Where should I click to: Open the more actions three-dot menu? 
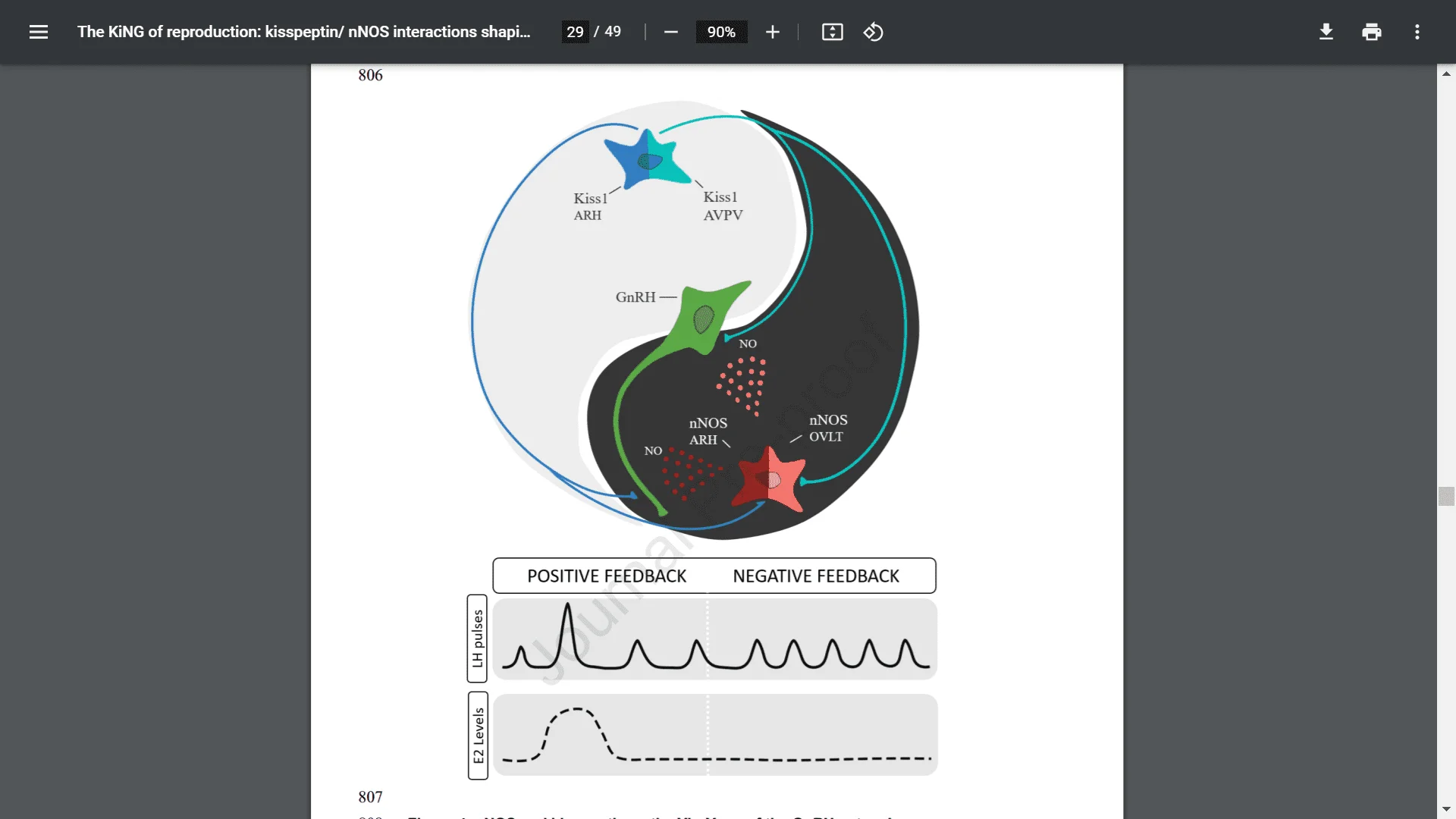pyautogui.click(x=1417, y=32)
